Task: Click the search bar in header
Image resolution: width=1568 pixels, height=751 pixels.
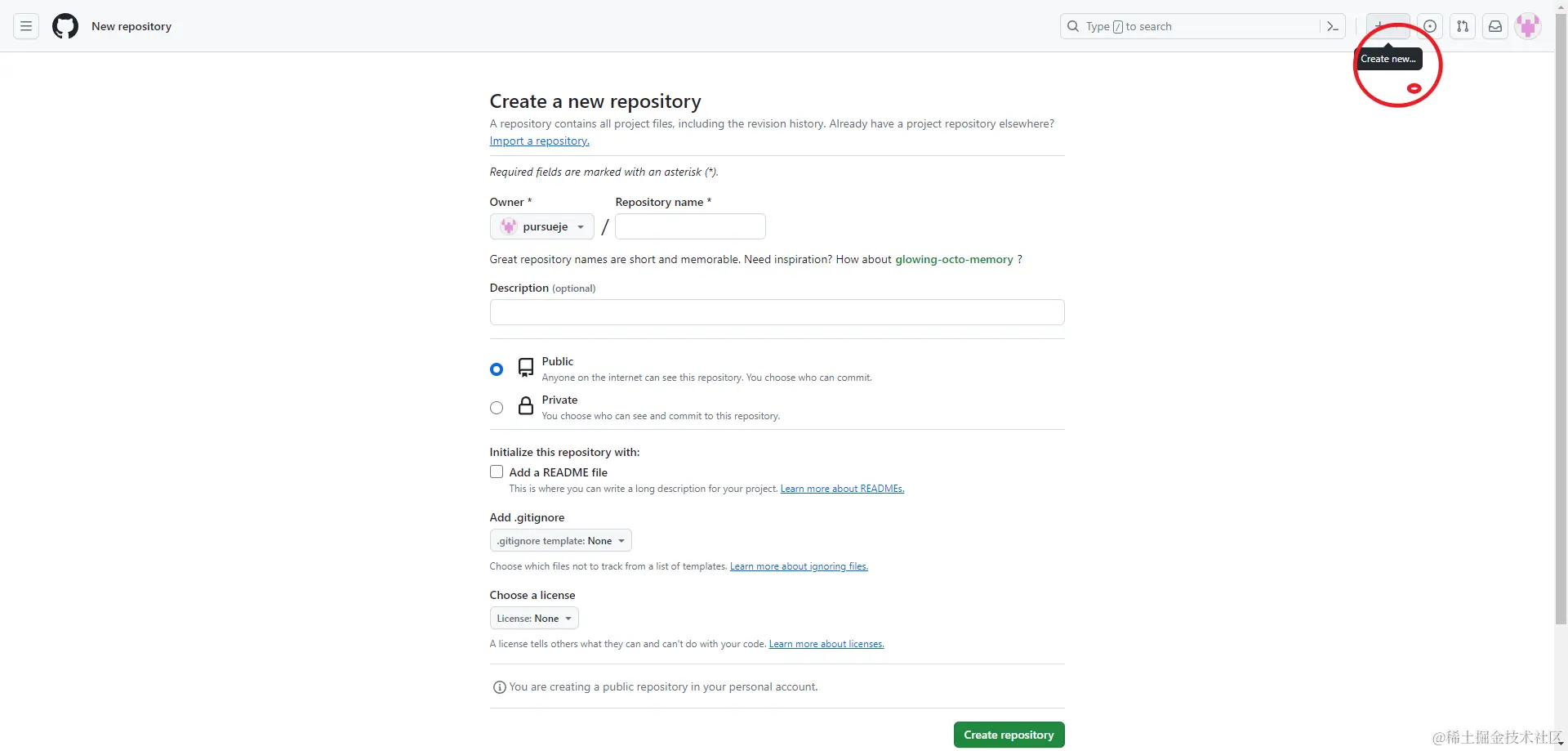Action: [x=1192, y=26]
